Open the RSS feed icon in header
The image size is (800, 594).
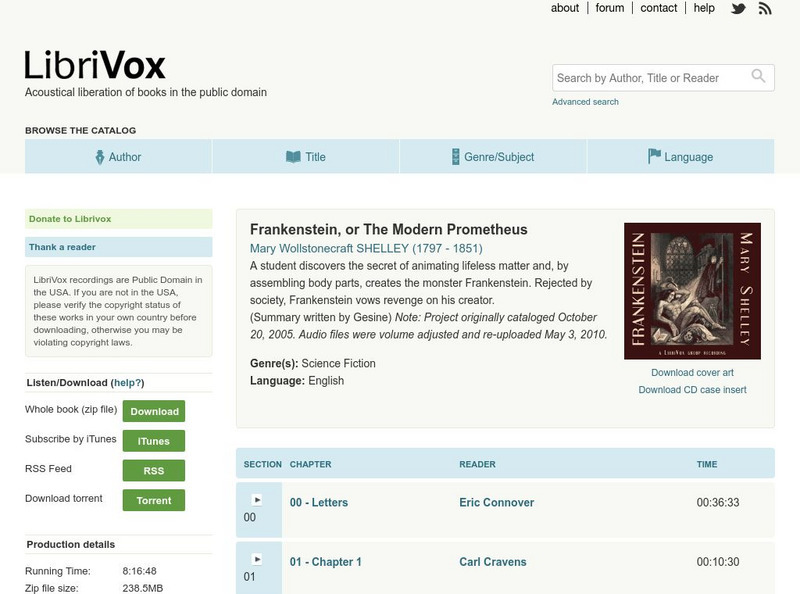[765, 9]
